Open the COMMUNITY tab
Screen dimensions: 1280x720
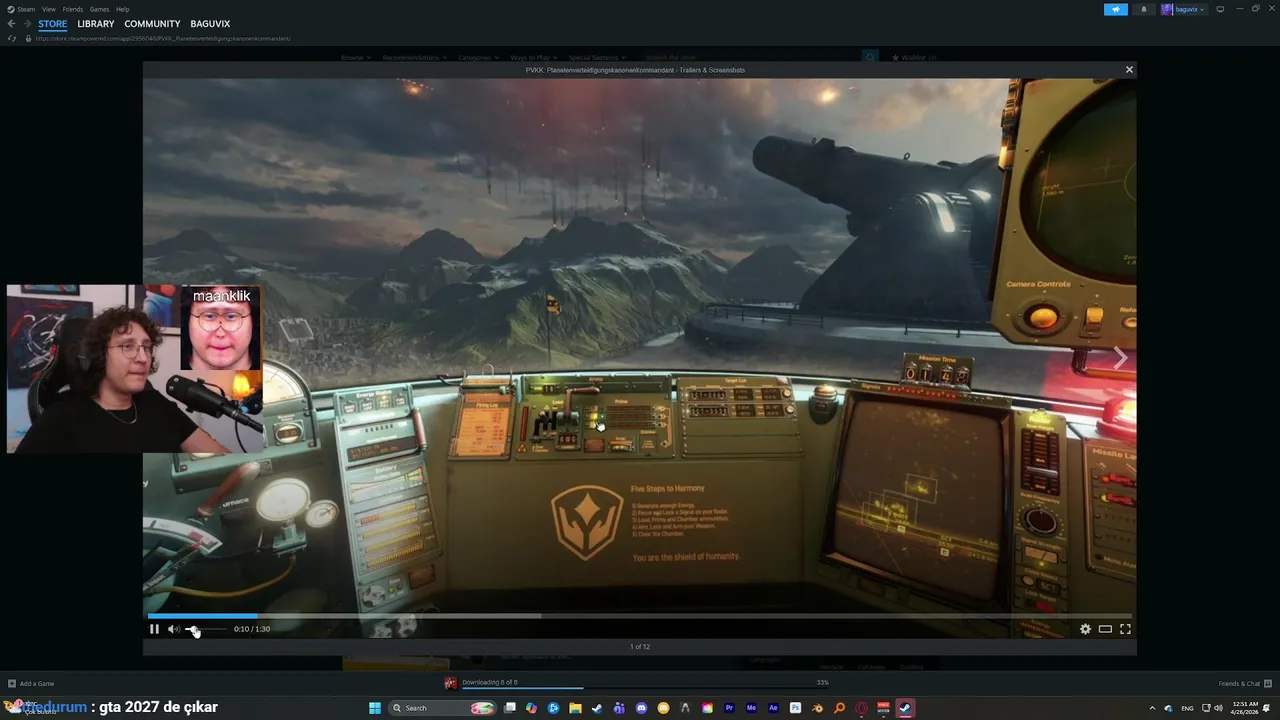152,24
